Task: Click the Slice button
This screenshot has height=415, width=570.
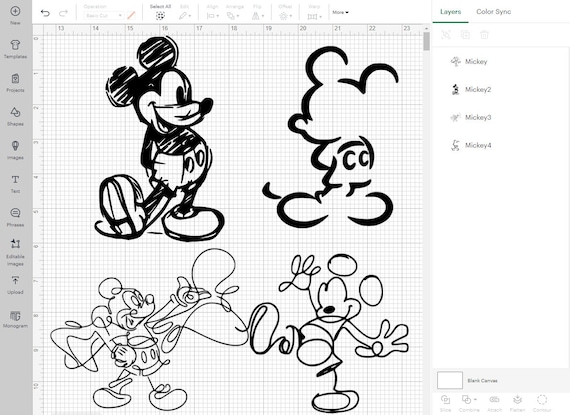Action: coord(446,403)
